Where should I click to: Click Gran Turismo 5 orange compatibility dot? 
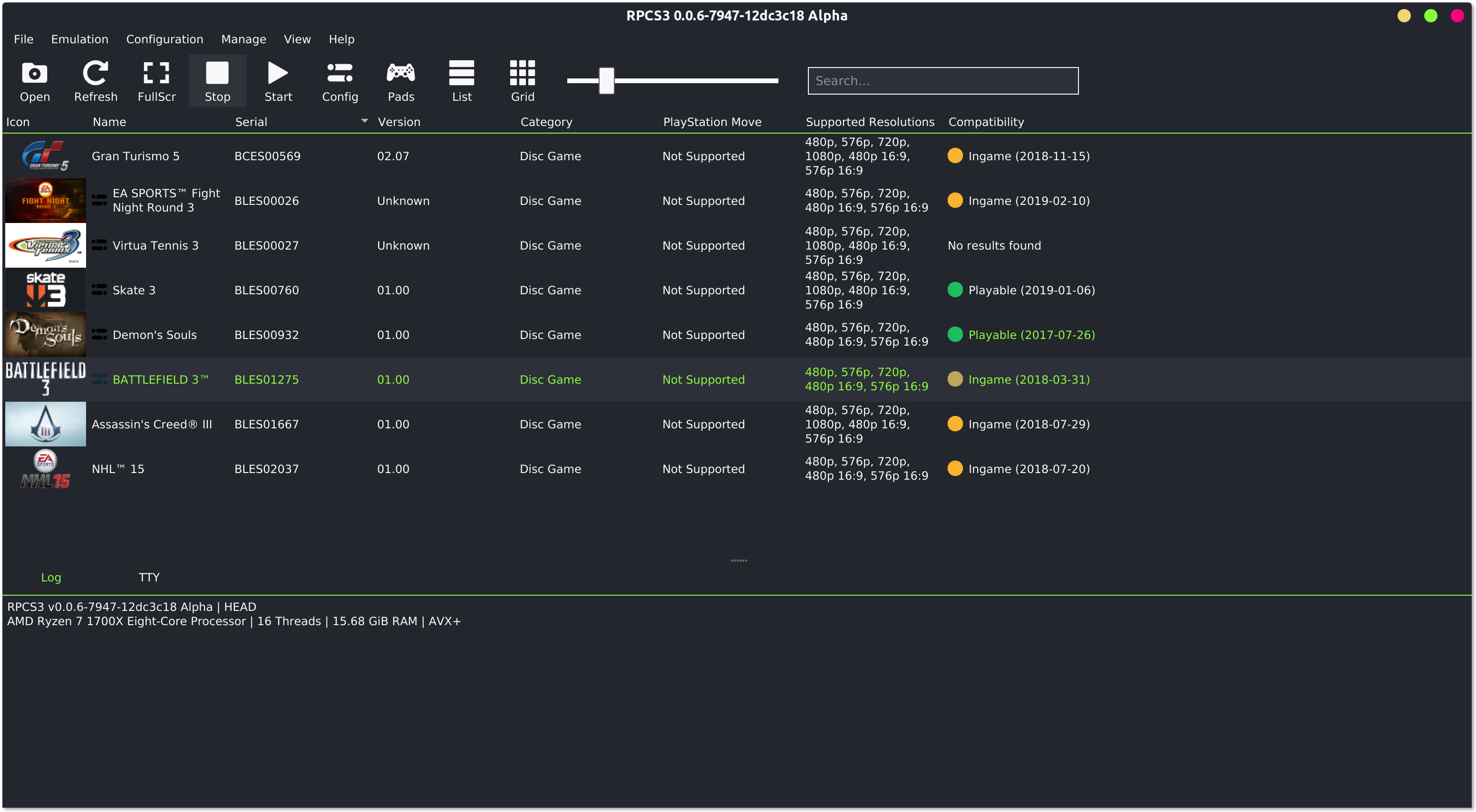pos(954,155)
